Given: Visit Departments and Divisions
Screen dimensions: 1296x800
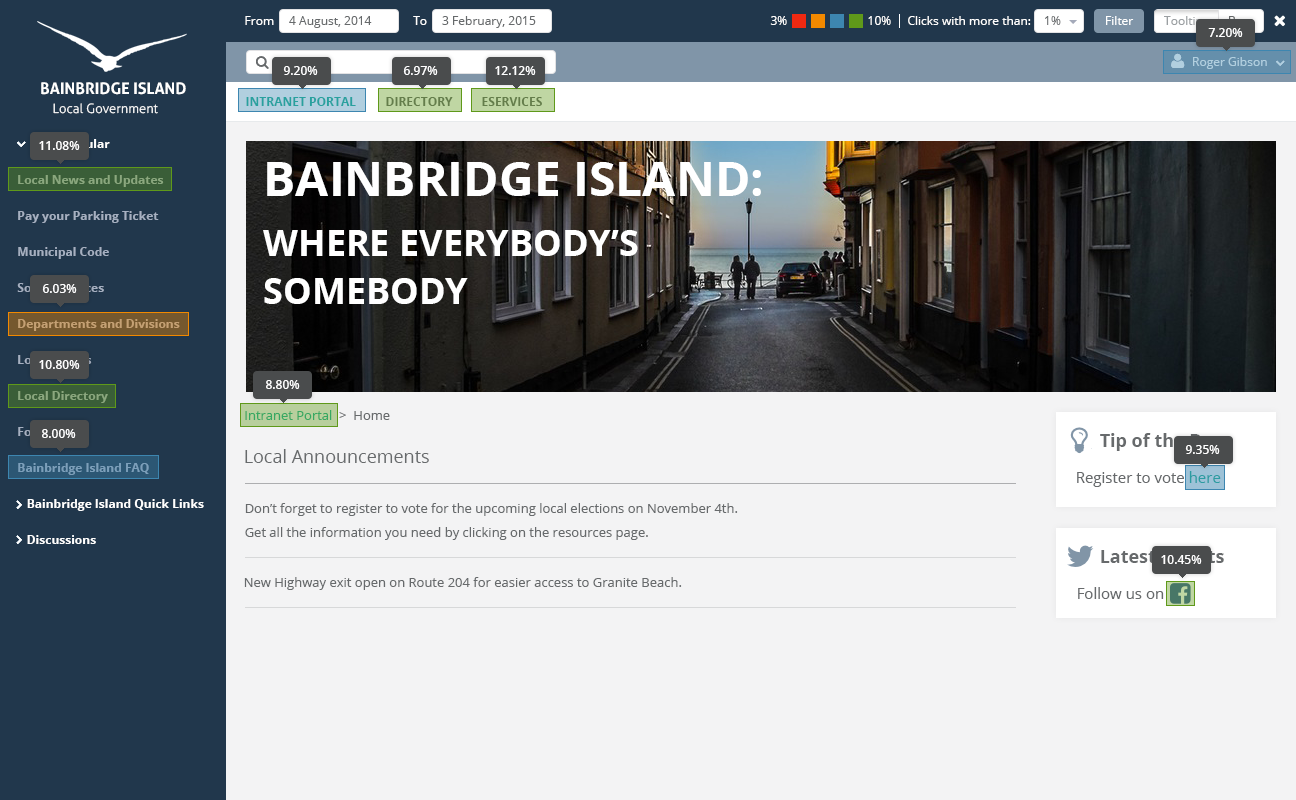Looking at the screenshot, I should (98, 324).
